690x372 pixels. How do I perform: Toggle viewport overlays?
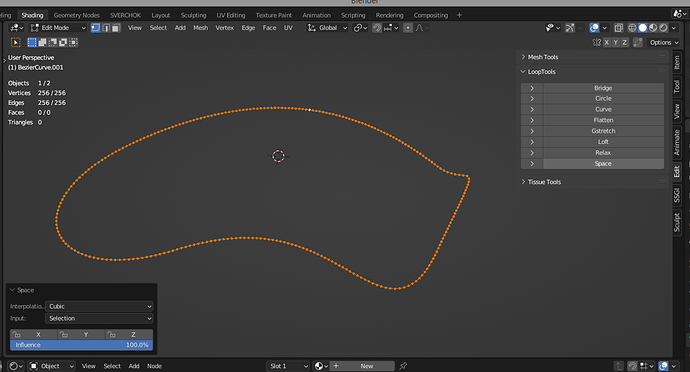[x=594, y=28]
